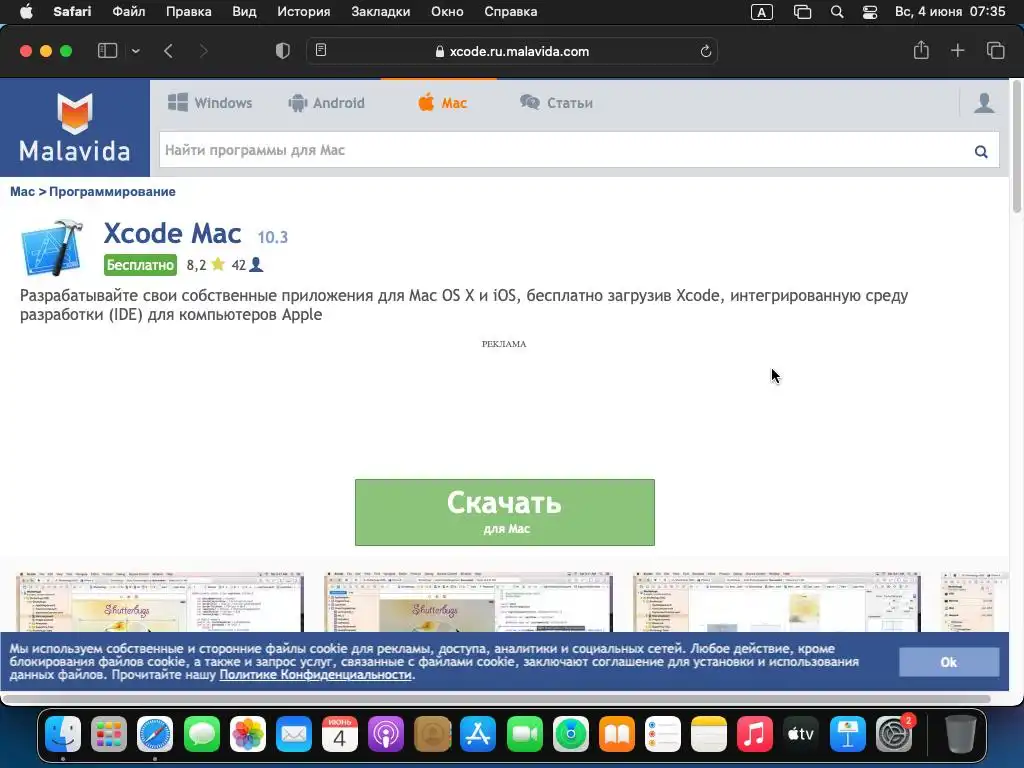Open the Статьи section tab
The image size is (1024, 768).
point(556,103)
